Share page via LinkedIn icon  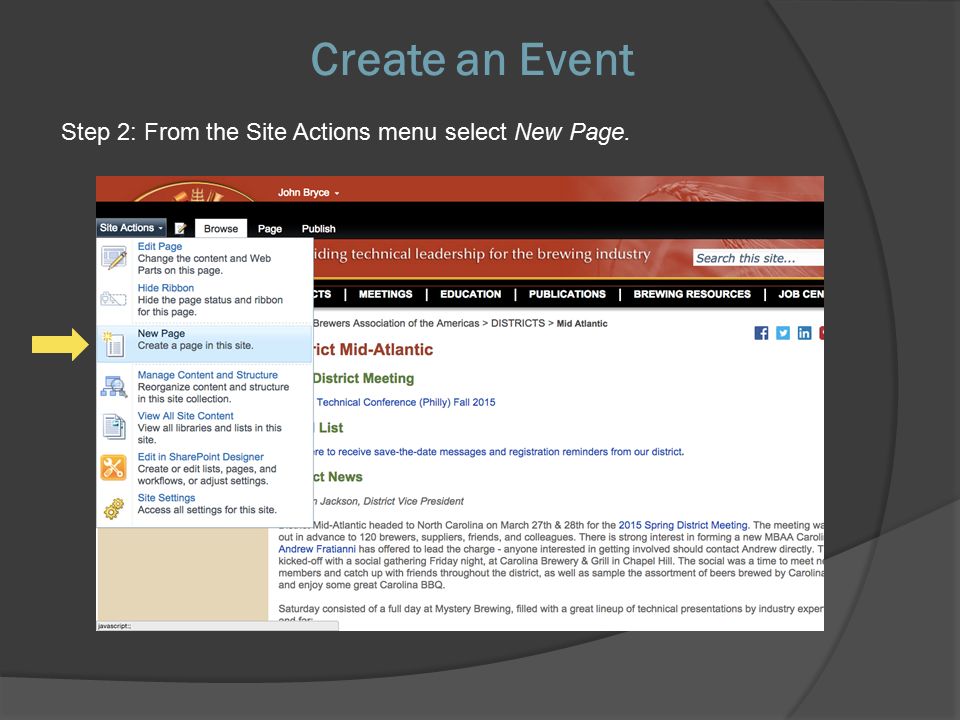pos(804,333)
